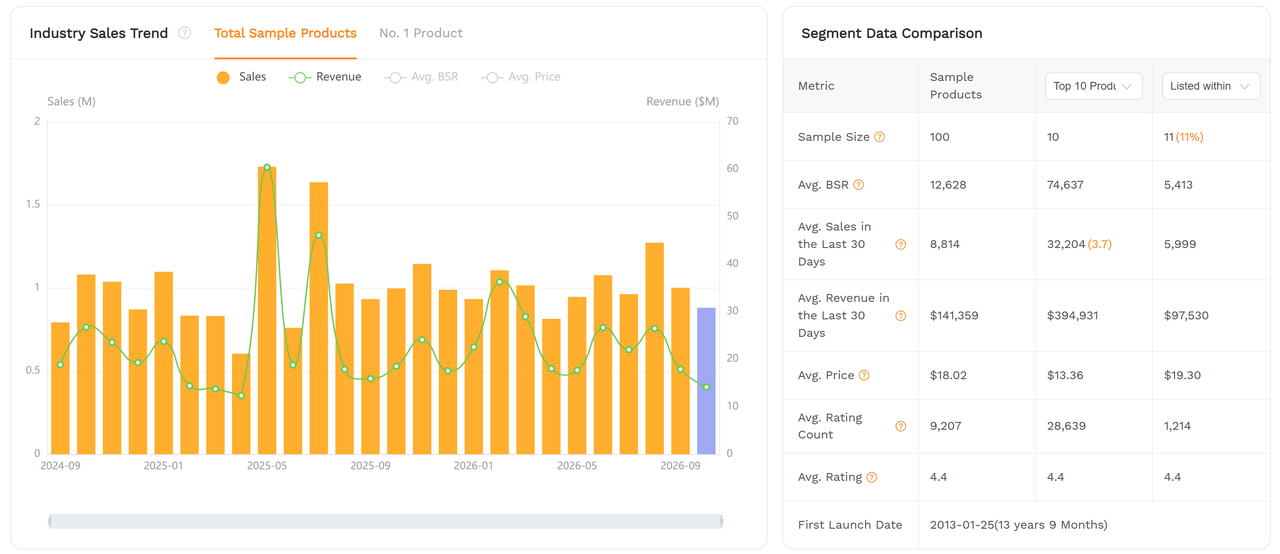Click Metric column header

point(816,86)
